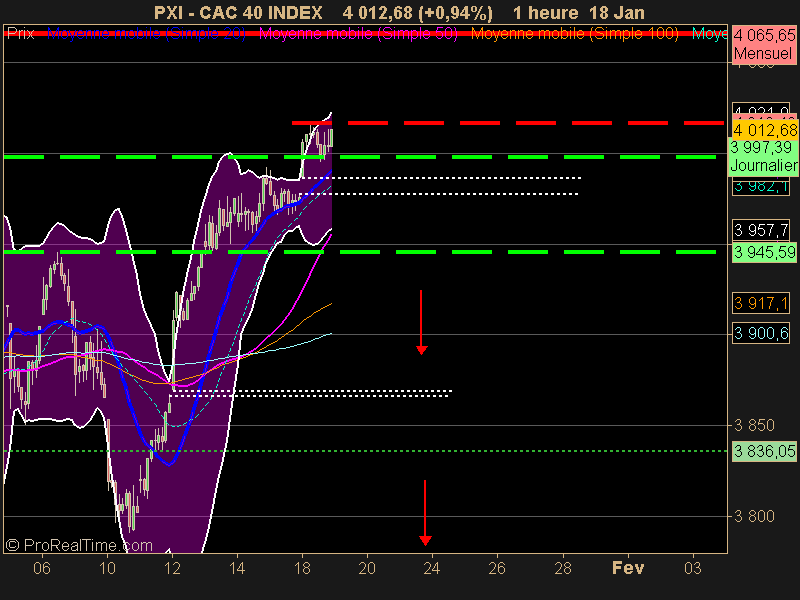
Task: Click the 'Fev' month label on time axis
Action: click(628, 568)
